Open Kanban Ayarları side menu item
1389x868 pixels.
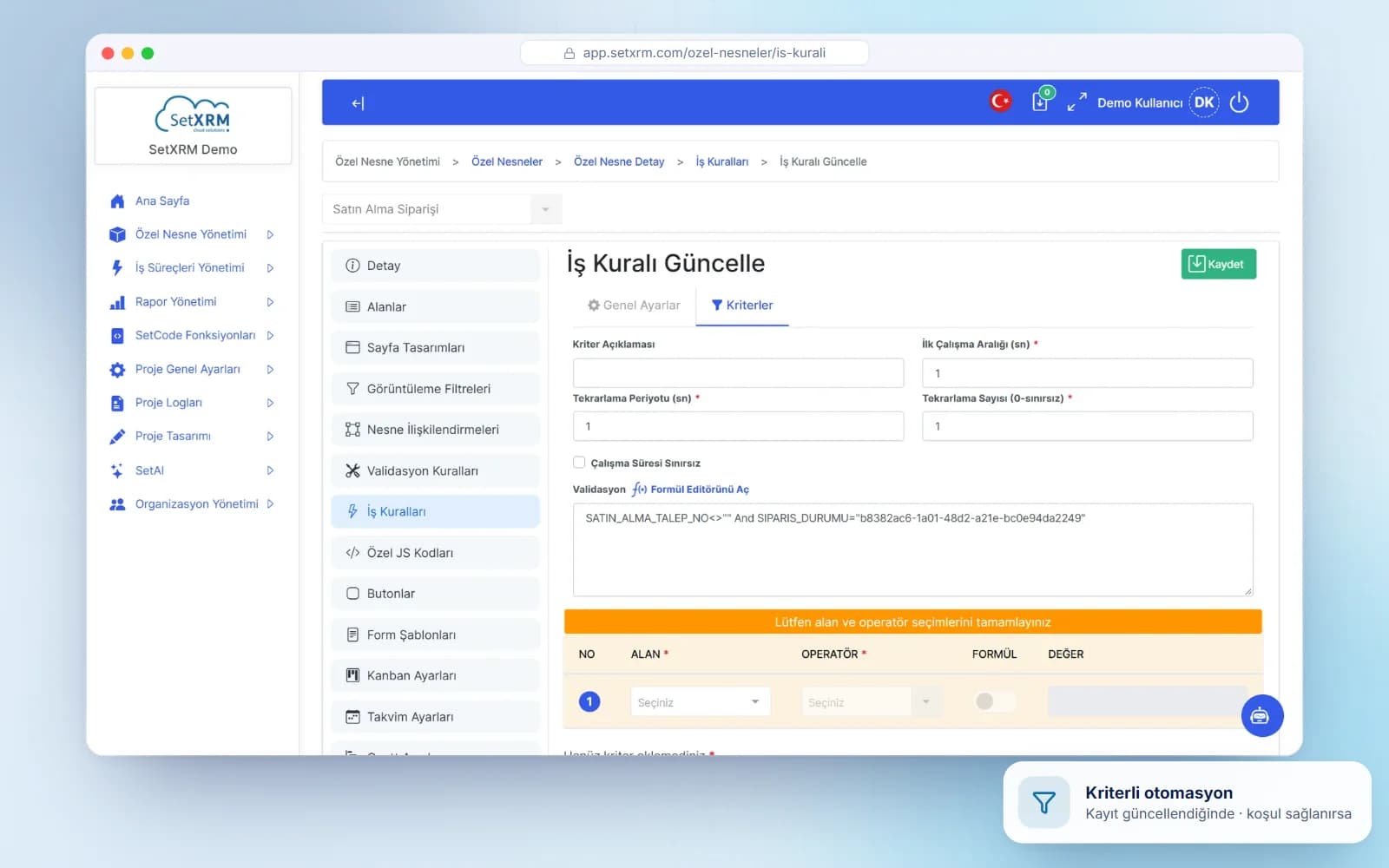(x=435, y=676)
